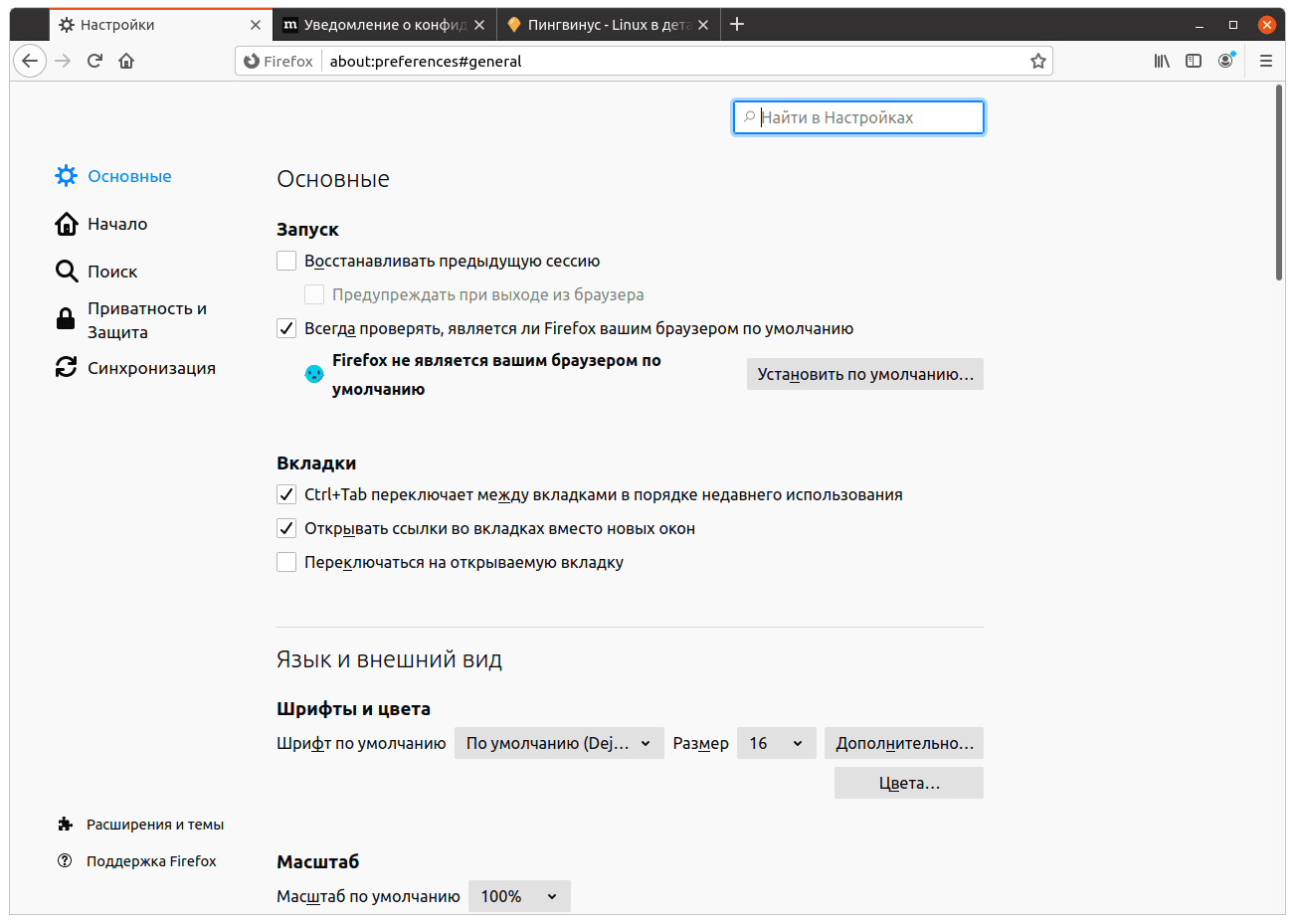Open Начало settings category
Screen dimensions: 1295x924
101,224
